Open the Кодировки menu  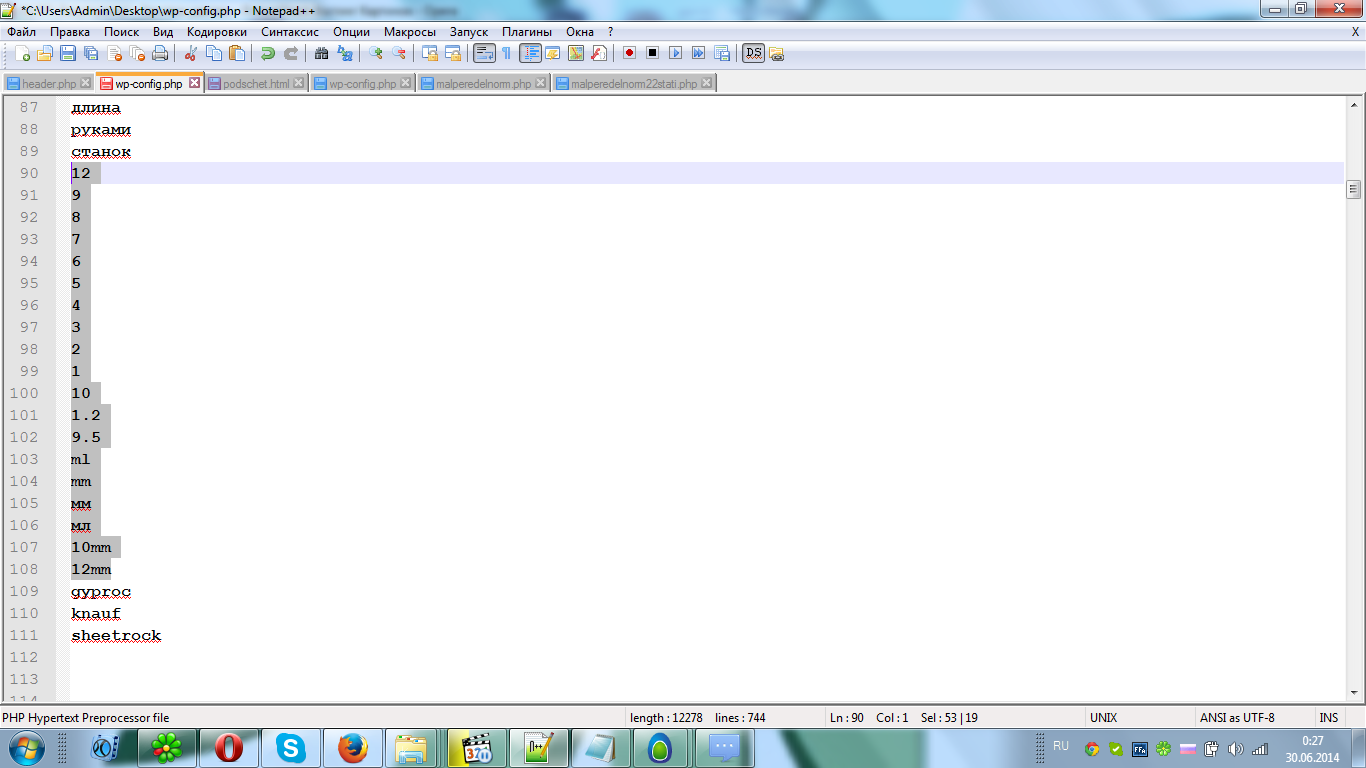coord(216,32)
